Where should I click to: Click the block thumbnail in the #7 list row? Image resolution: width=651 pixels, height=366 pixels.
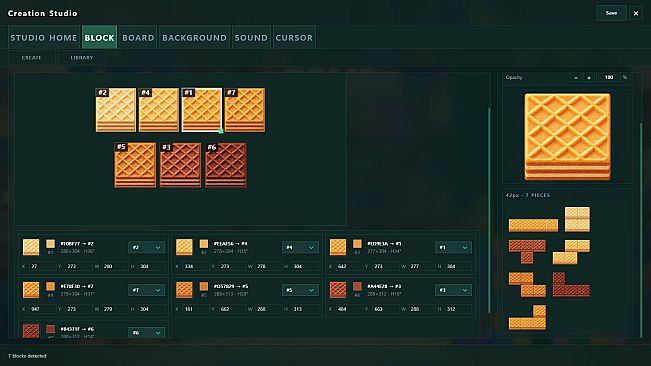point(31,290)
